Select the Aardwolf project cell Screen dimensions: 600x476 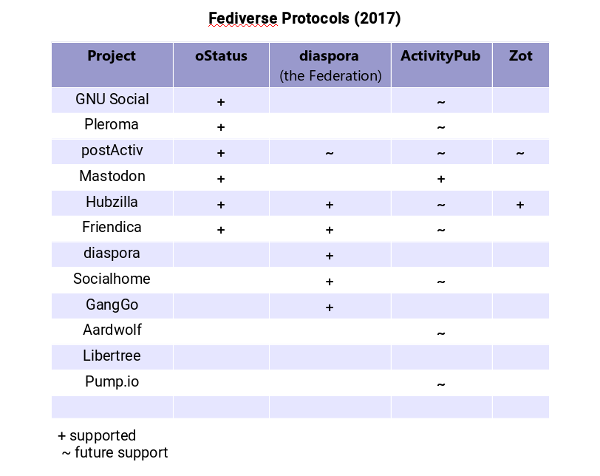(x=112, y=330)
